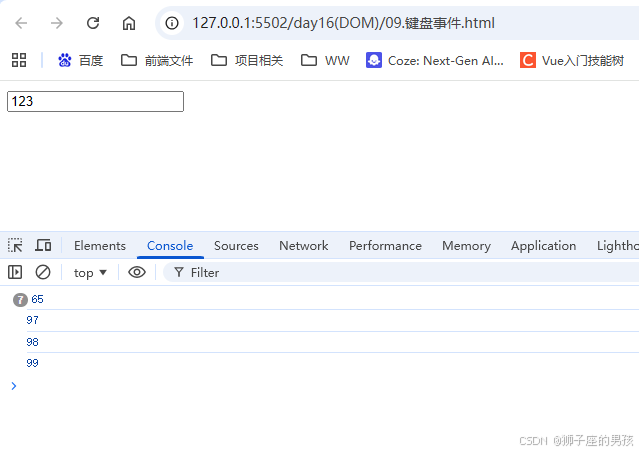Open the top JavaScript context dropdown
The height and width of the screenshot is (452, 639).
click(90, 273)
